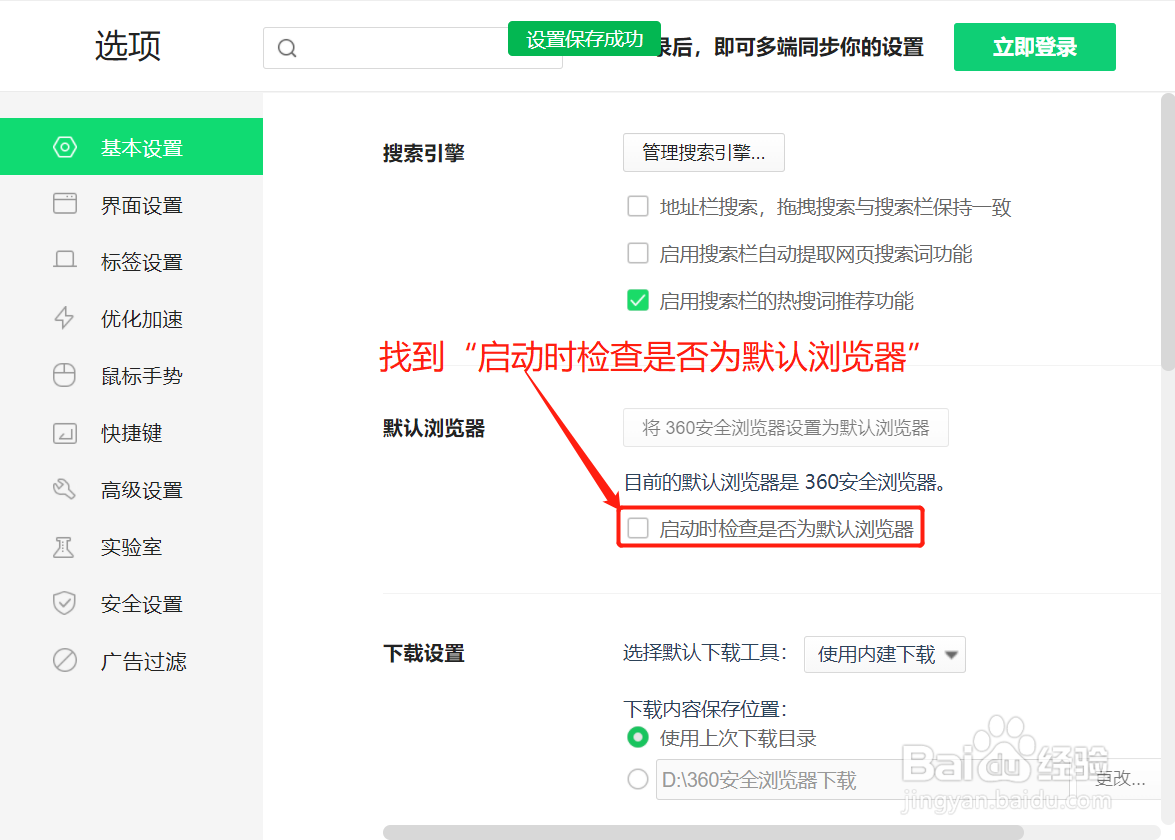Go to 广告过滤 settings
Image resolution: width=1175 pixels, height=840 pixels.
coord(144,662)
